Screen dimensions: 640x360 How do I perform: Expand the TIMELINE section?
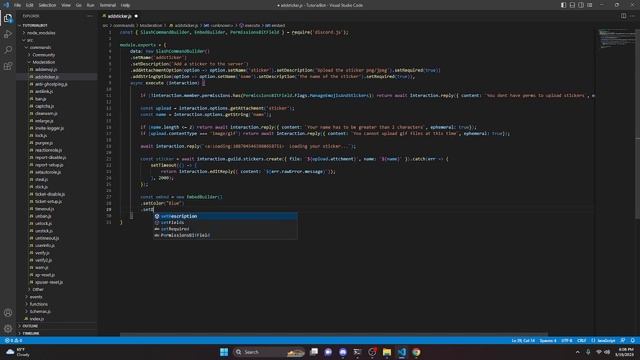(31, 333)
